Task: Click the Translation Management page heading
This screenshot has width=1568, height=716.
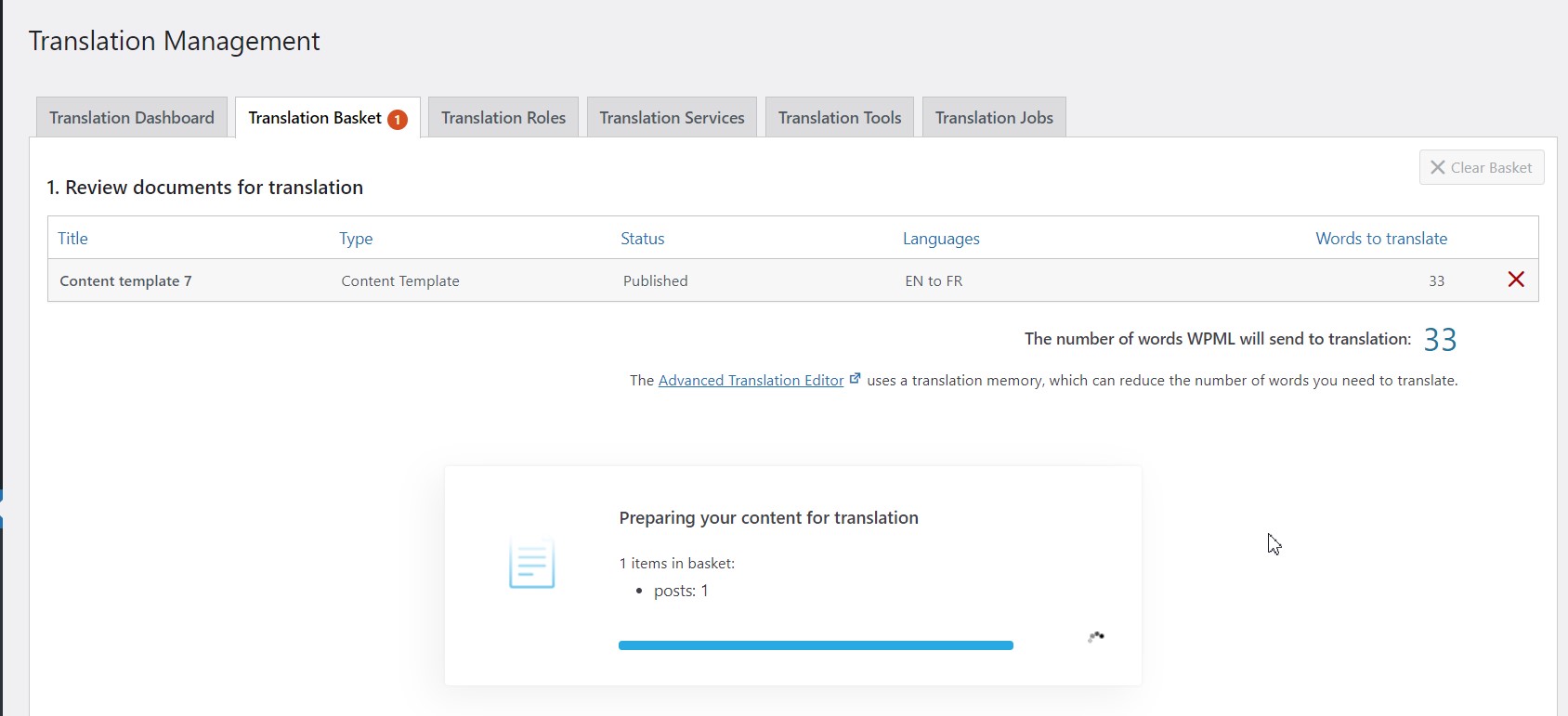Action: tap(174, 41)
